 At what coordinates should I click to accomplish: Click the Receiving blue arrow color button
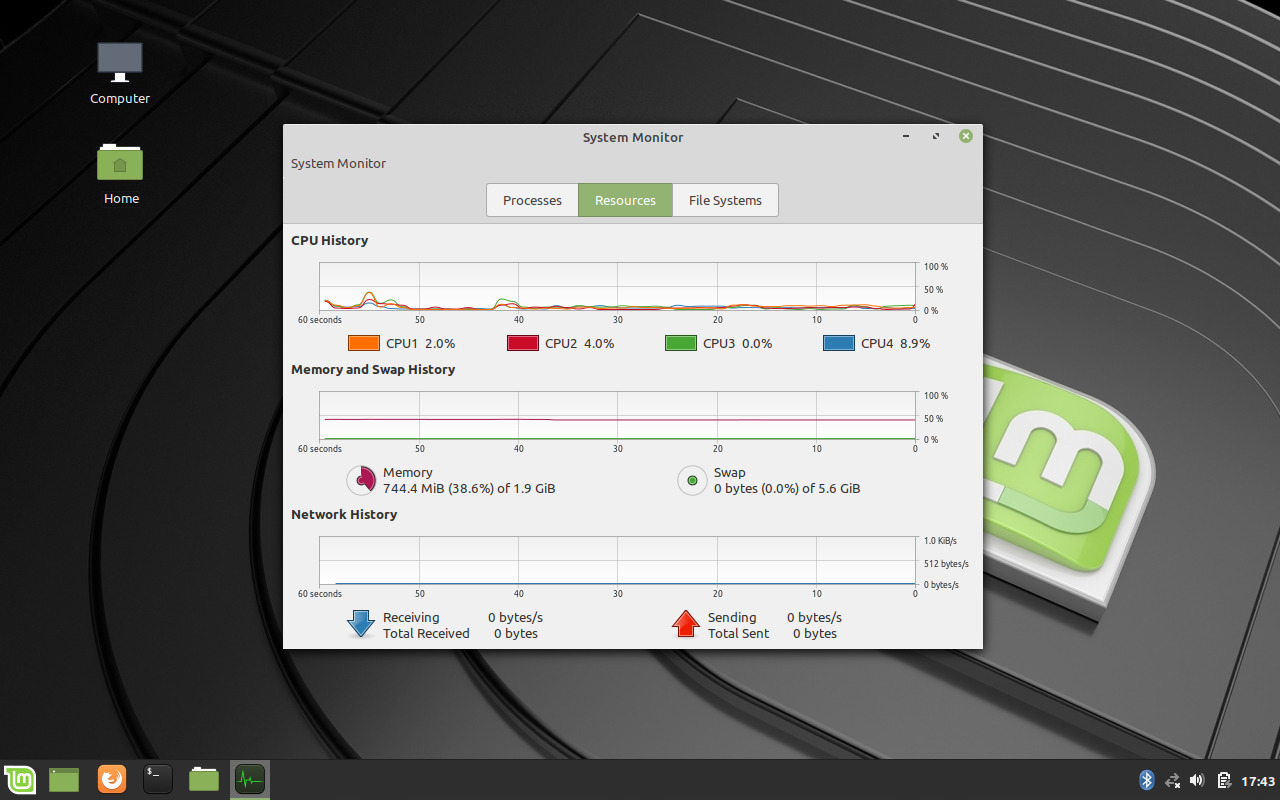[360, 625]
